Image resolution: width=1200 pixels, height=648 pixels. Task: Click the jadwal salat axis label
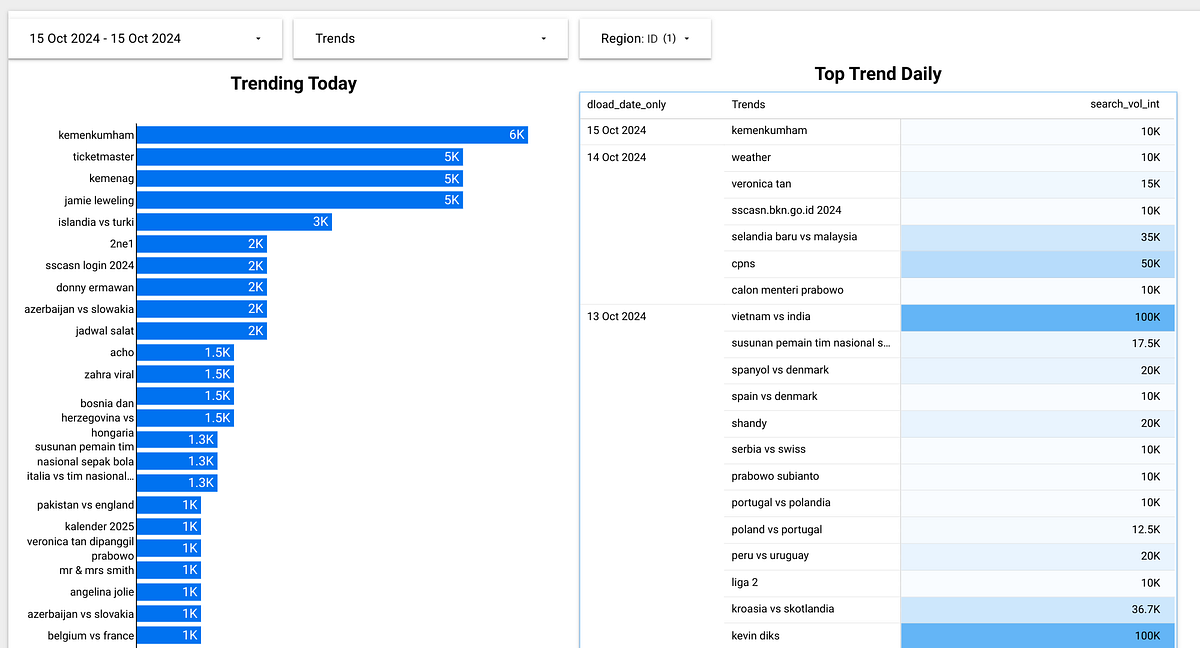click(106, 330)
